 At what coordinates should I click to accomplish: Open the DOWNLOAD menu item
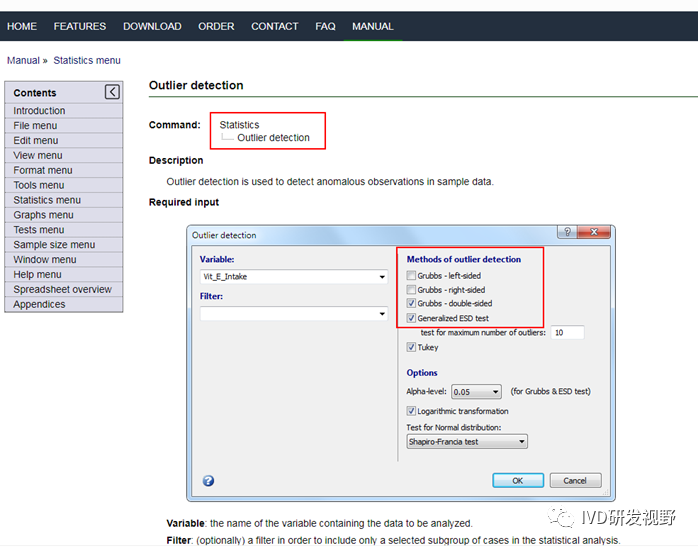click(x=152, y=26)
